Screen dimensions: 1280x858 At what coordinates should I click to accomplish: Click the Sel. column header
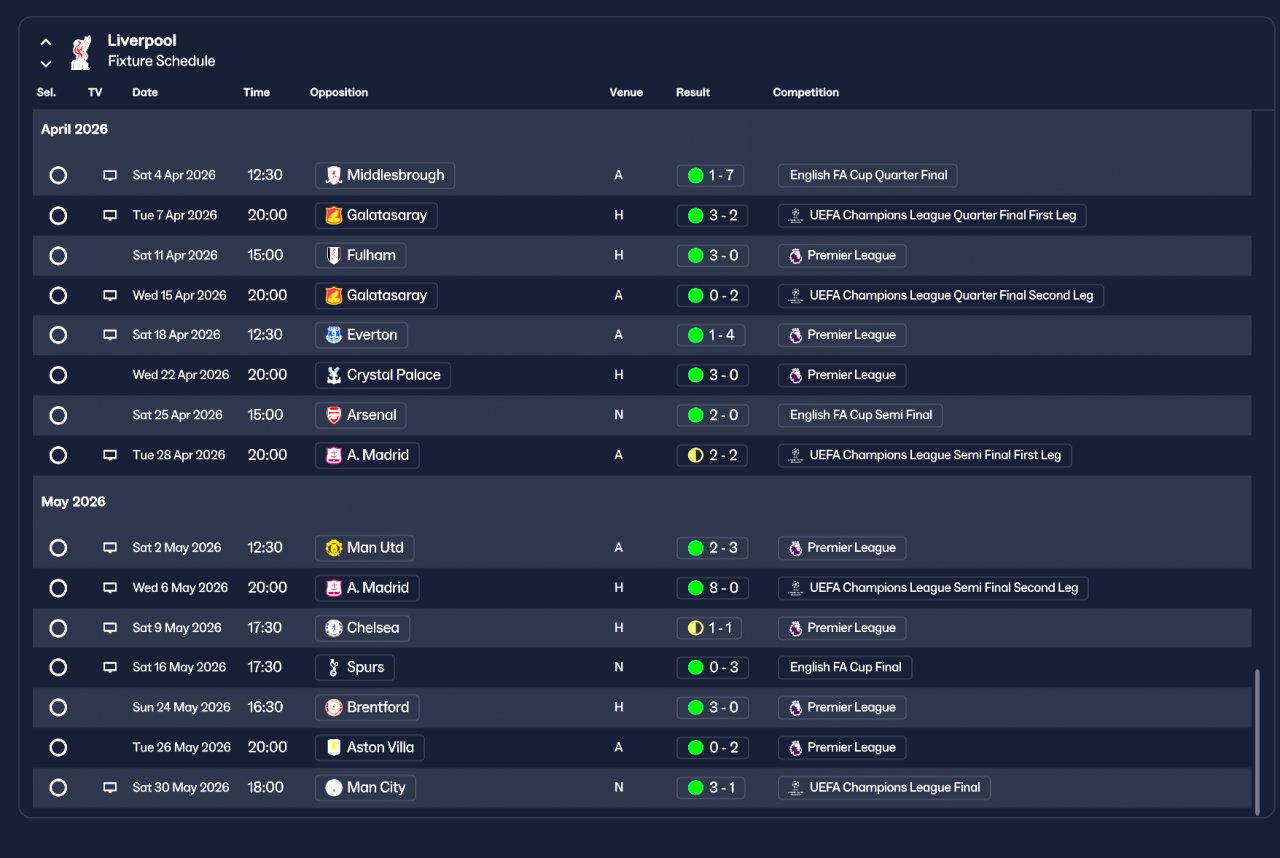[46, 92]
